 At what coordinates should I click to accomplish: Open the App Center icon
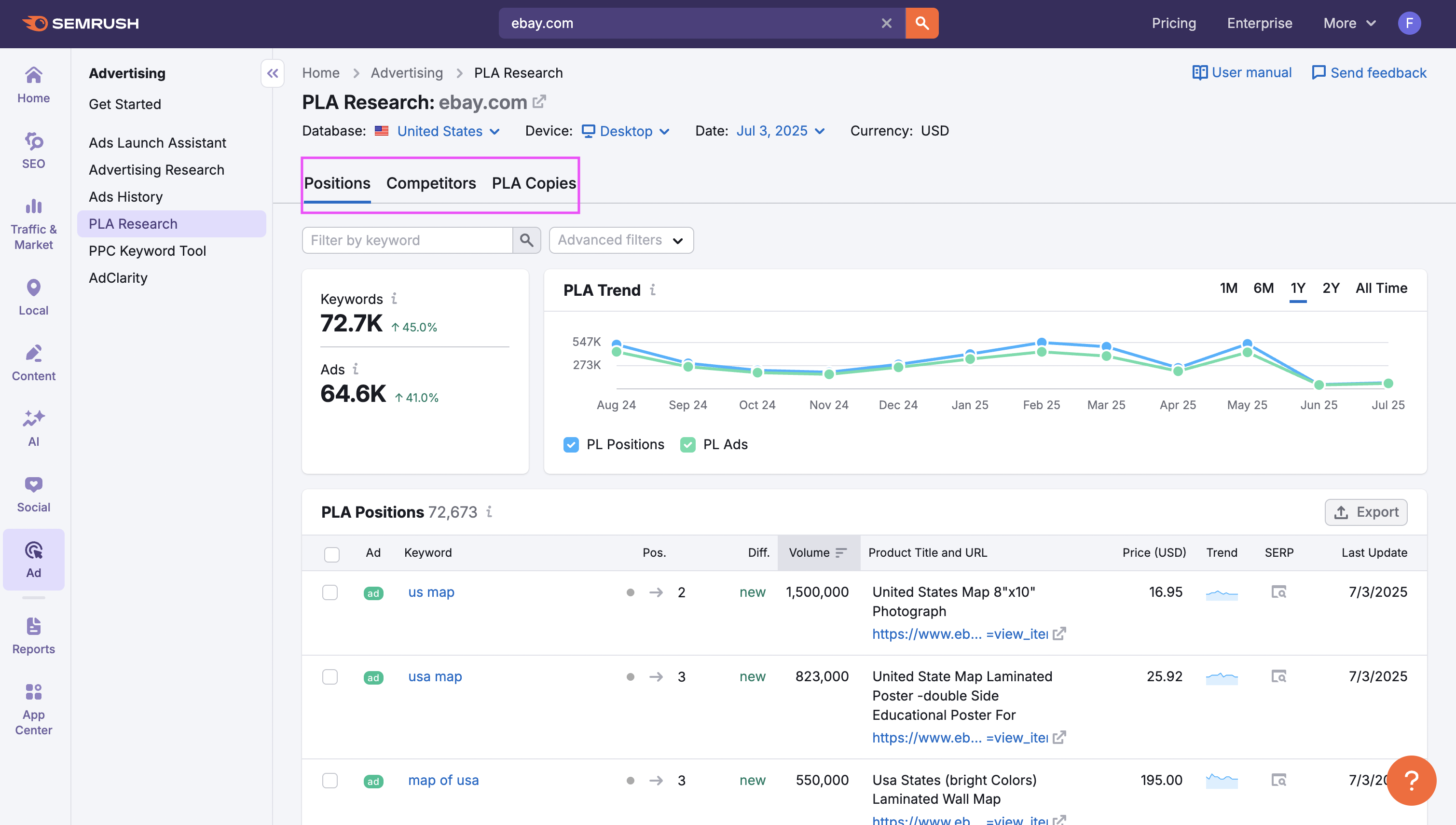[33, 708]
